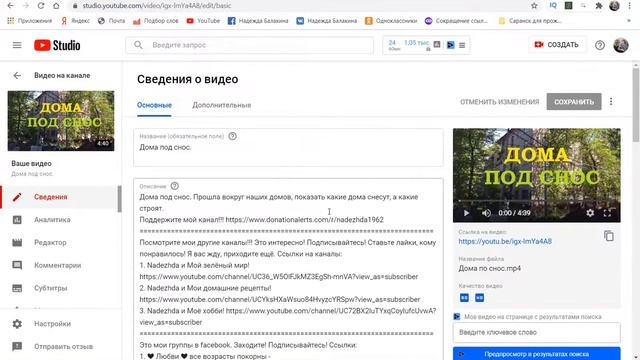Click the keyword input field Введите ключевое слово

pos(537,332)
